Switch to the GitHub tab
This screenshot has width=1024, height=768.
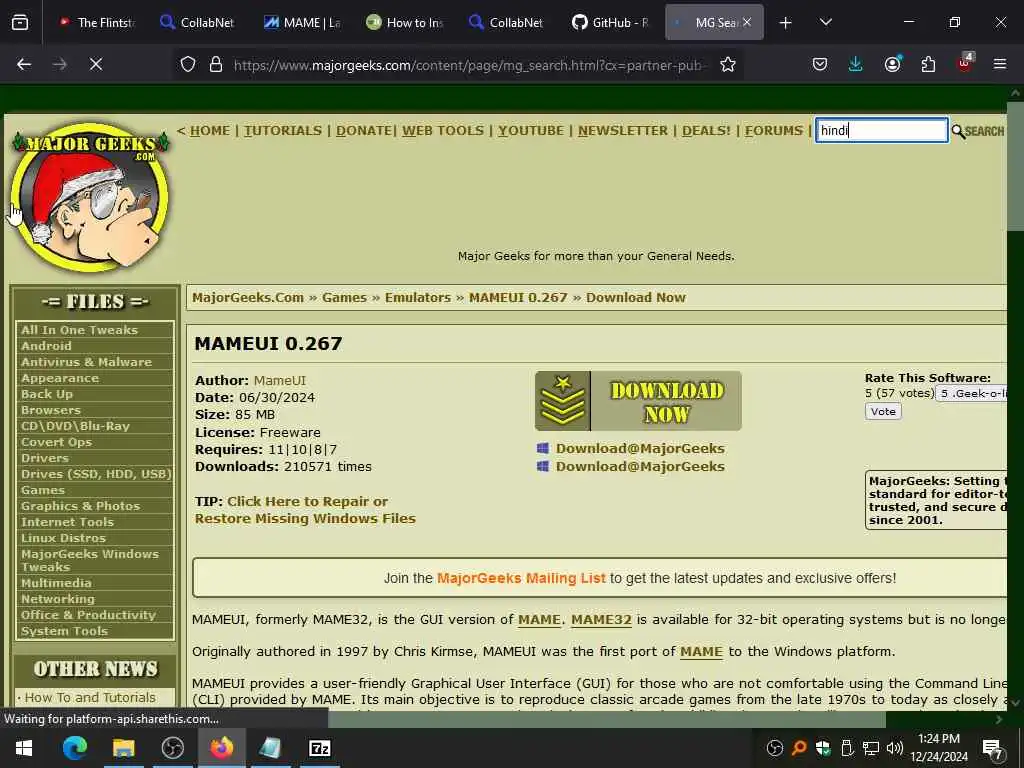coord(610,22)
